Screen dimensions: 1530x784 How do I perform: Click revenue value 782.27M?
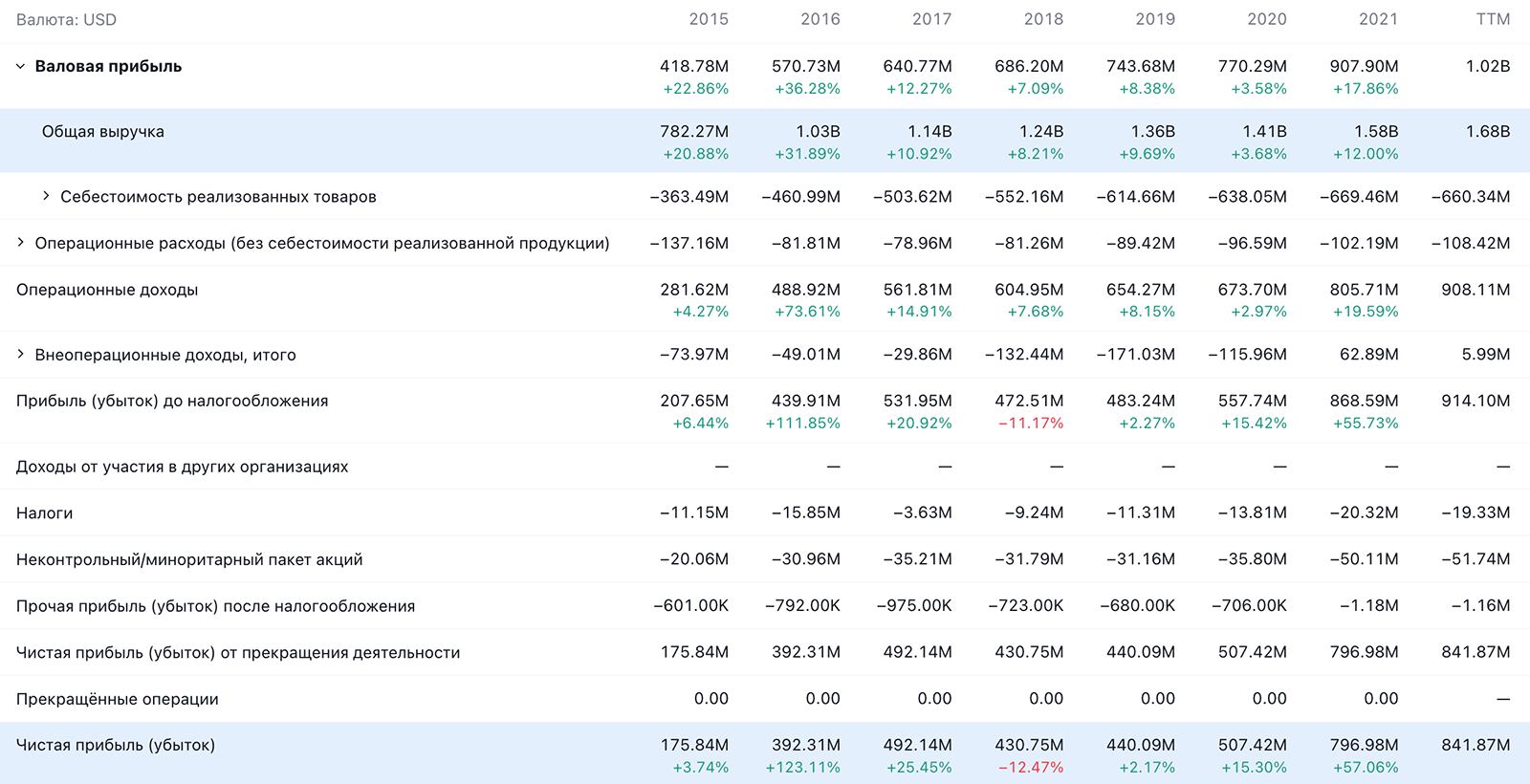click(x=694, y=132)
